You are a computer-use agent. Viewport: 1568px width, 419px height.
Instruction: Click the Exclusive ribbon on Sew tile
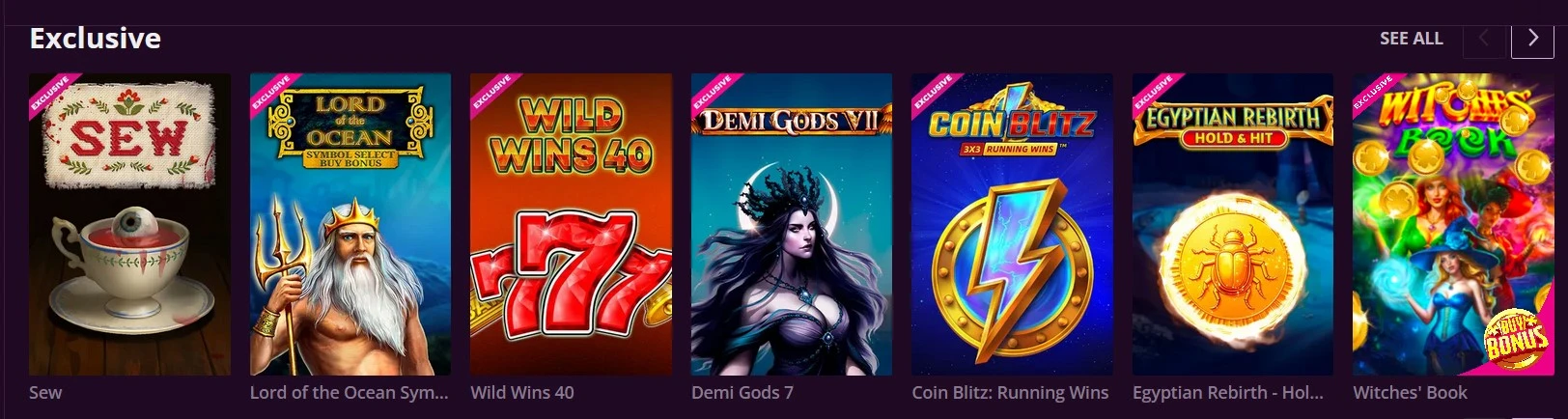point(50,95)
